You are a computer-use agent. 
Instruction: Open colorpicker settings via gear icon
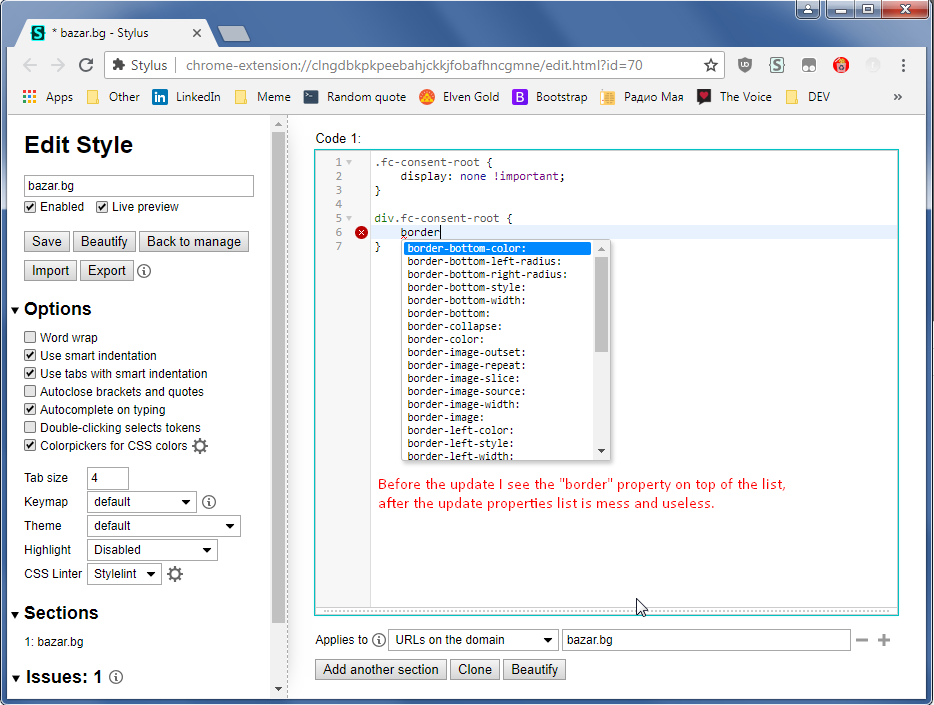[x=200, y=445]
